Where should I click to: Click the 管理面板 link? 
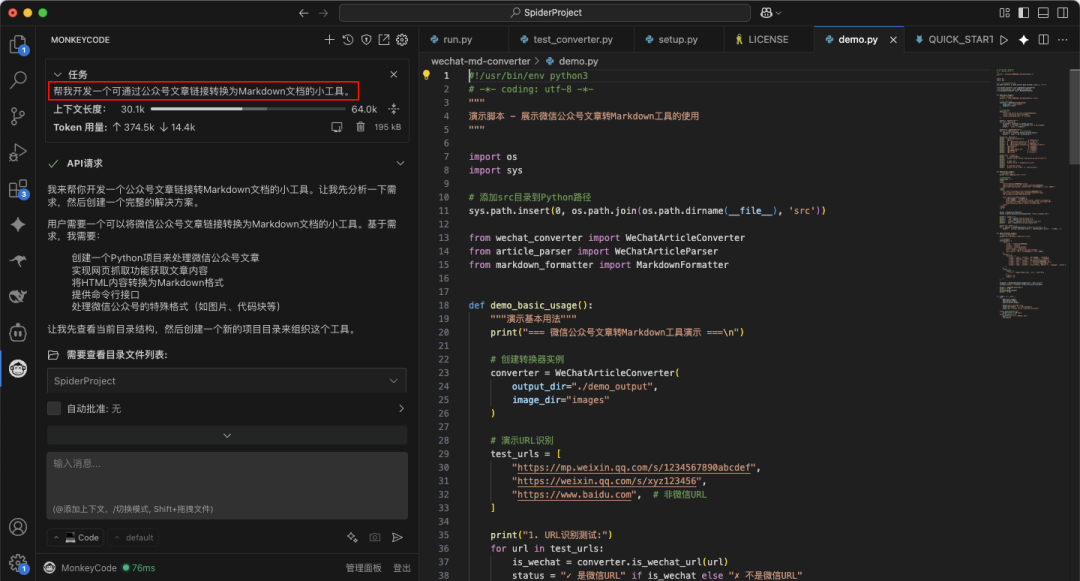pyautogui.click(x=362, y=565)
